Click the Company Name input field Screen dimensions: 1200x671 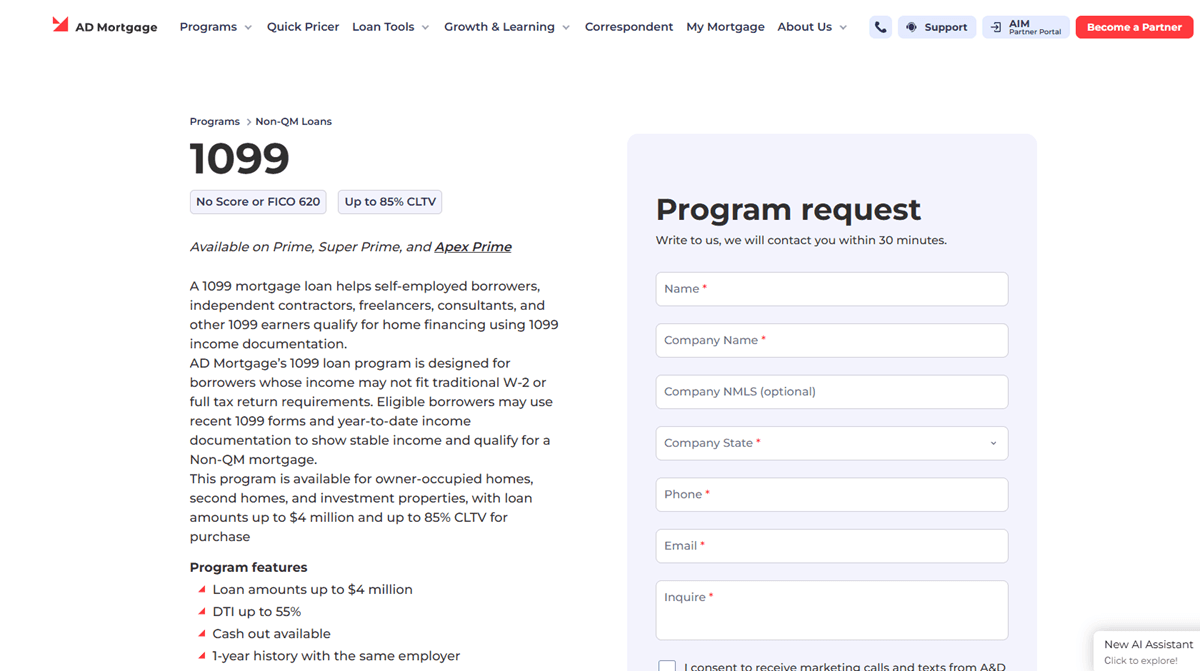[832, 340]
